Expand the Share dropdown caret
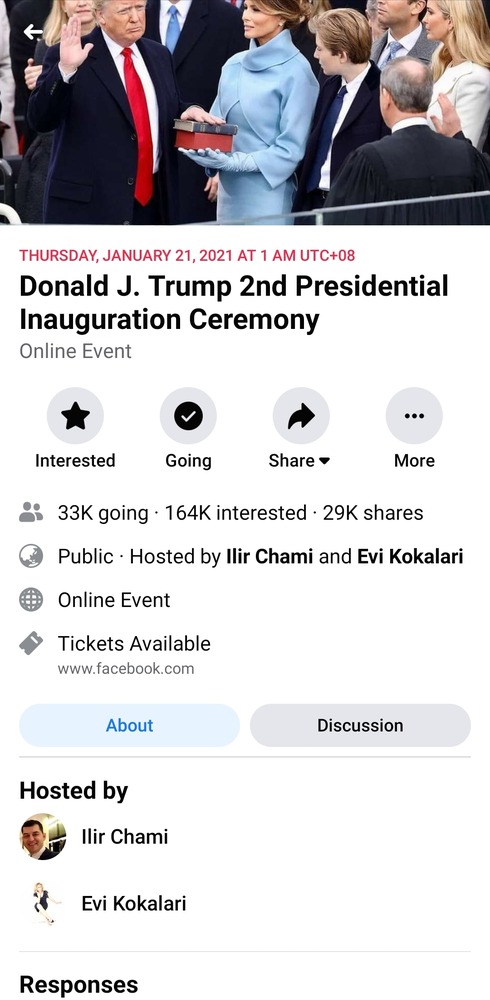The width and height of the screenshot is (490, 1000). pos(324,461)
